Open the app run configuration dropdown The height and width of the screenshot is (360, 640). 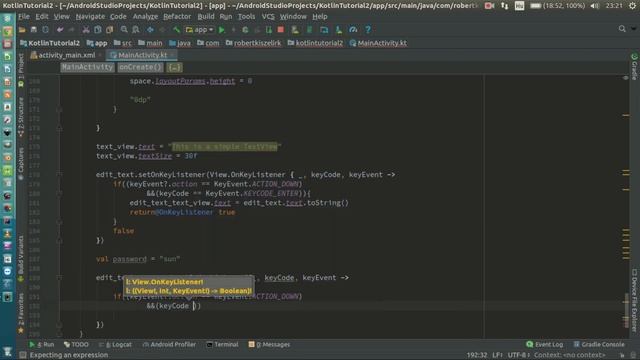[x=199, y=30]
